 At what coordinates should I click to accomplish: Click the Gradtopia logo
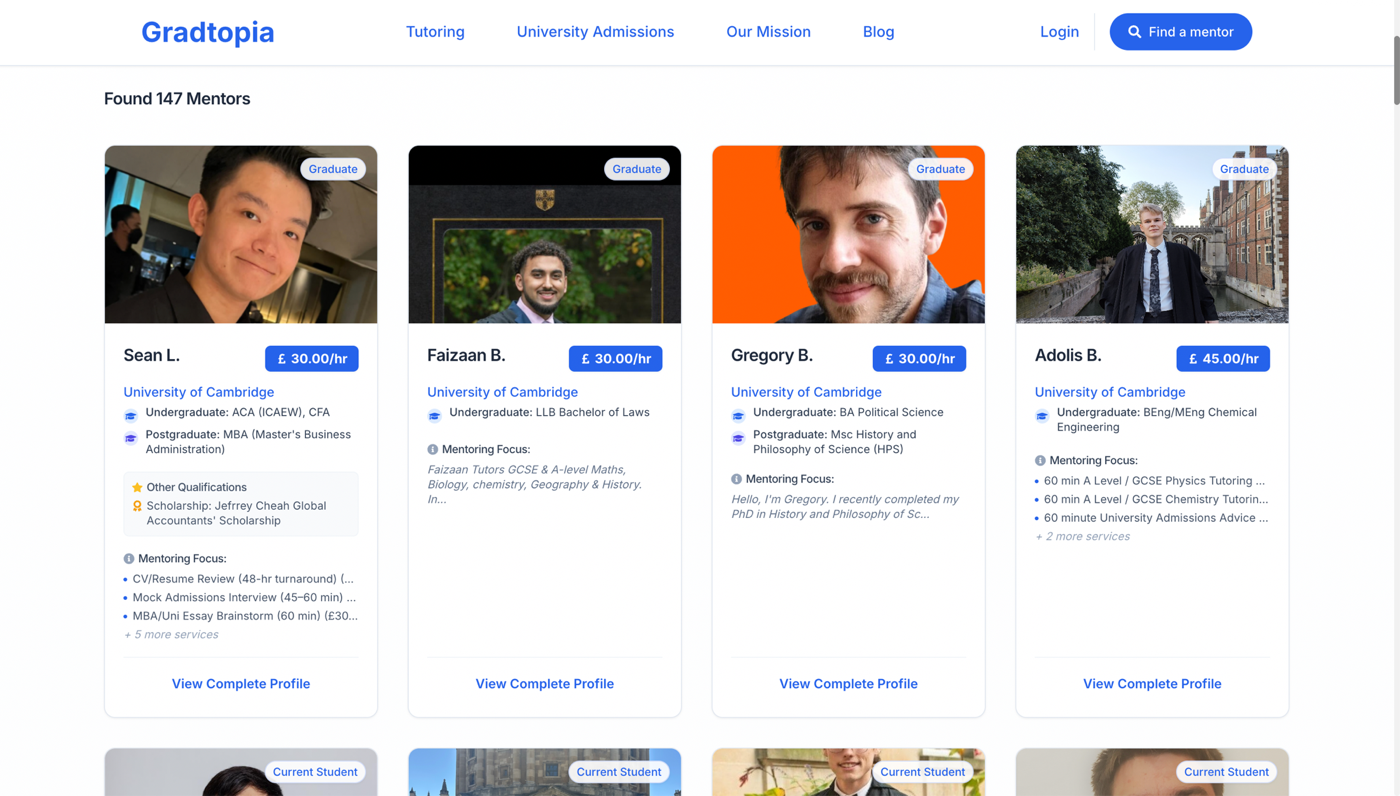pos(207,32)
